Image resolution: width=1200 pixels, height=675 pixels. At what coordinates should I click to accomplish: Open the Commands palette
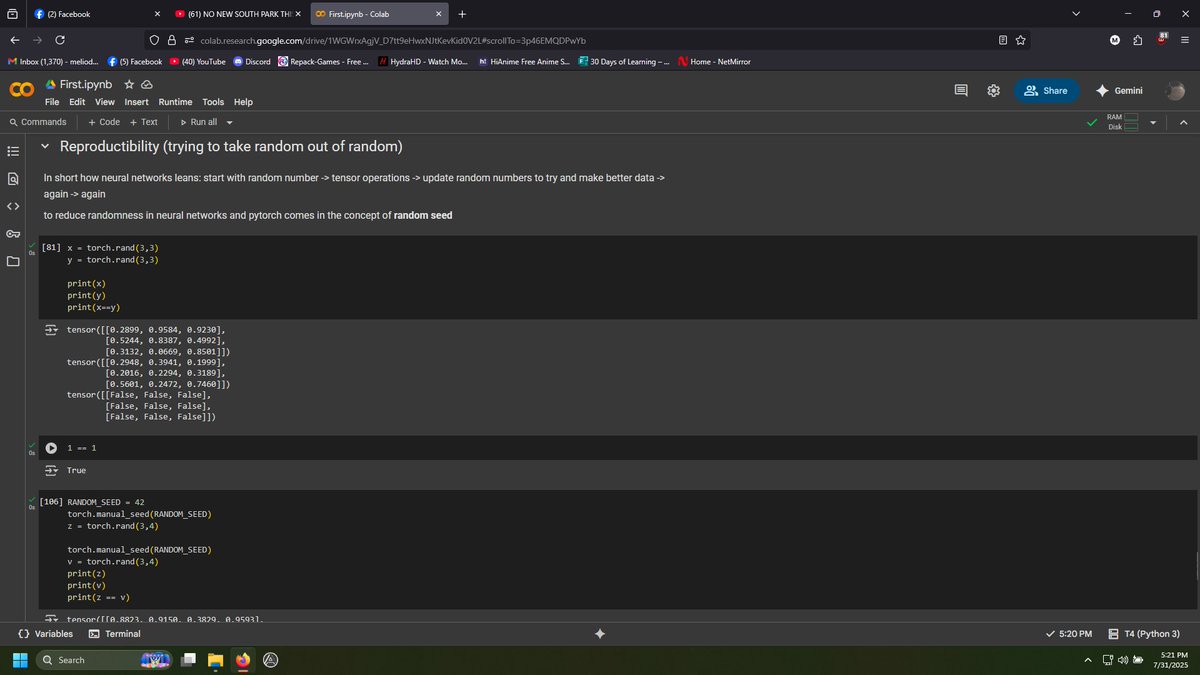click(37, 122)
